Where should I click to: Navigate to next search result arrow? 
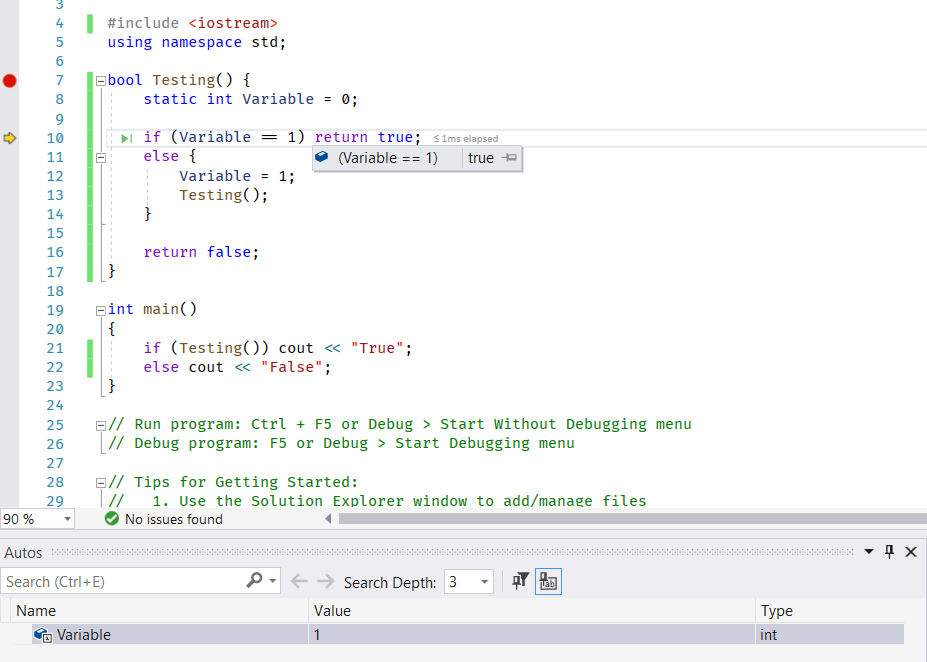click(326, 582)
